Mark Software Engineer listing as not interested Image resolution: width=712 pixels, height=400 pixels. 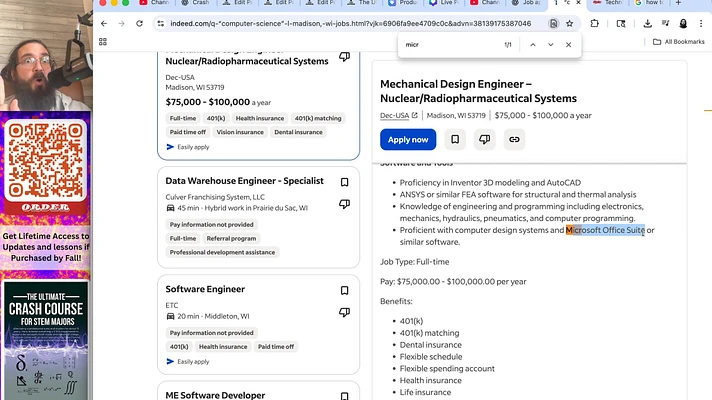pos(344,313)
